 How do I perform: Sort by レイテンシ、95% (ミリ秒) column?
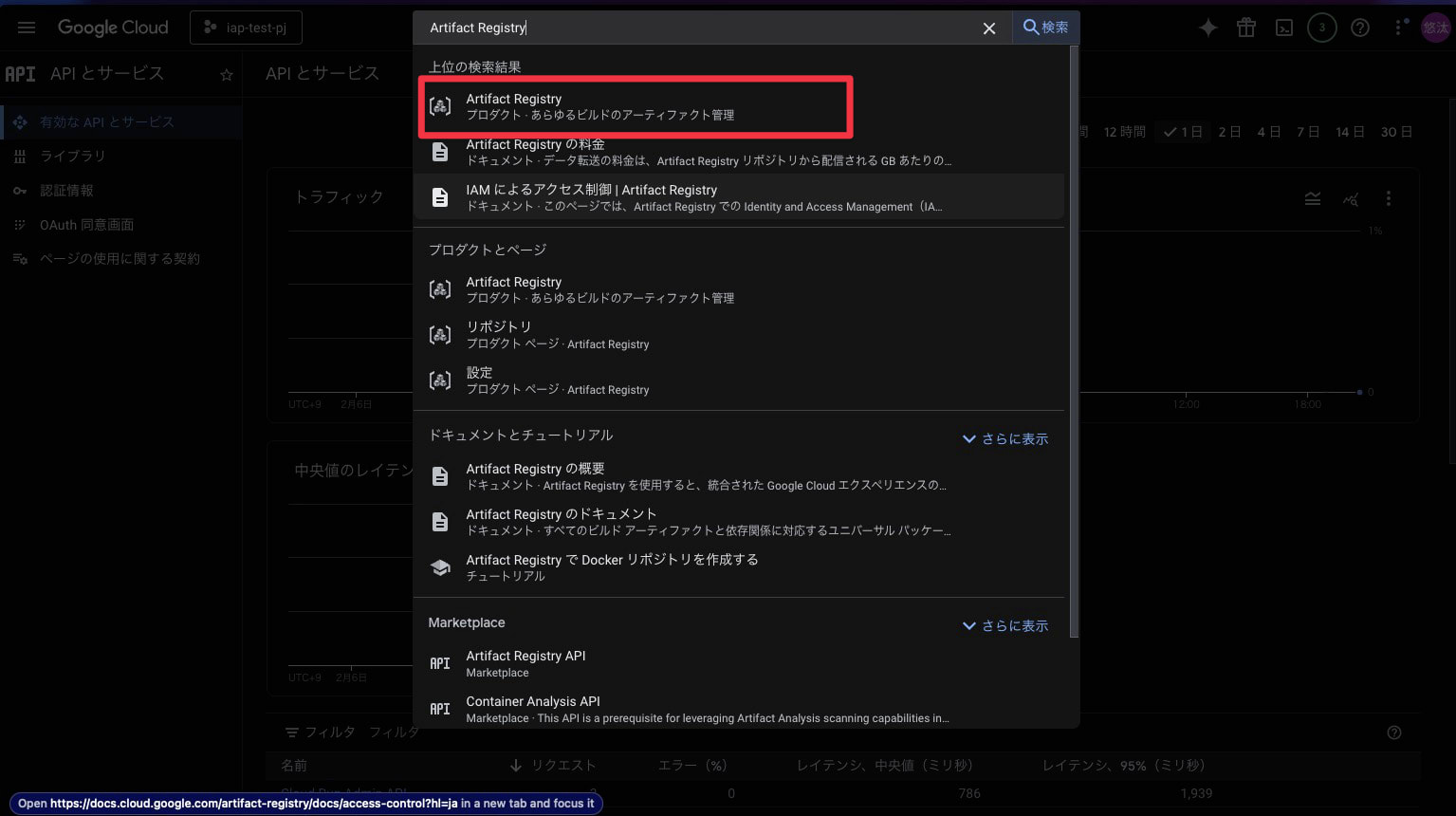1123,766
